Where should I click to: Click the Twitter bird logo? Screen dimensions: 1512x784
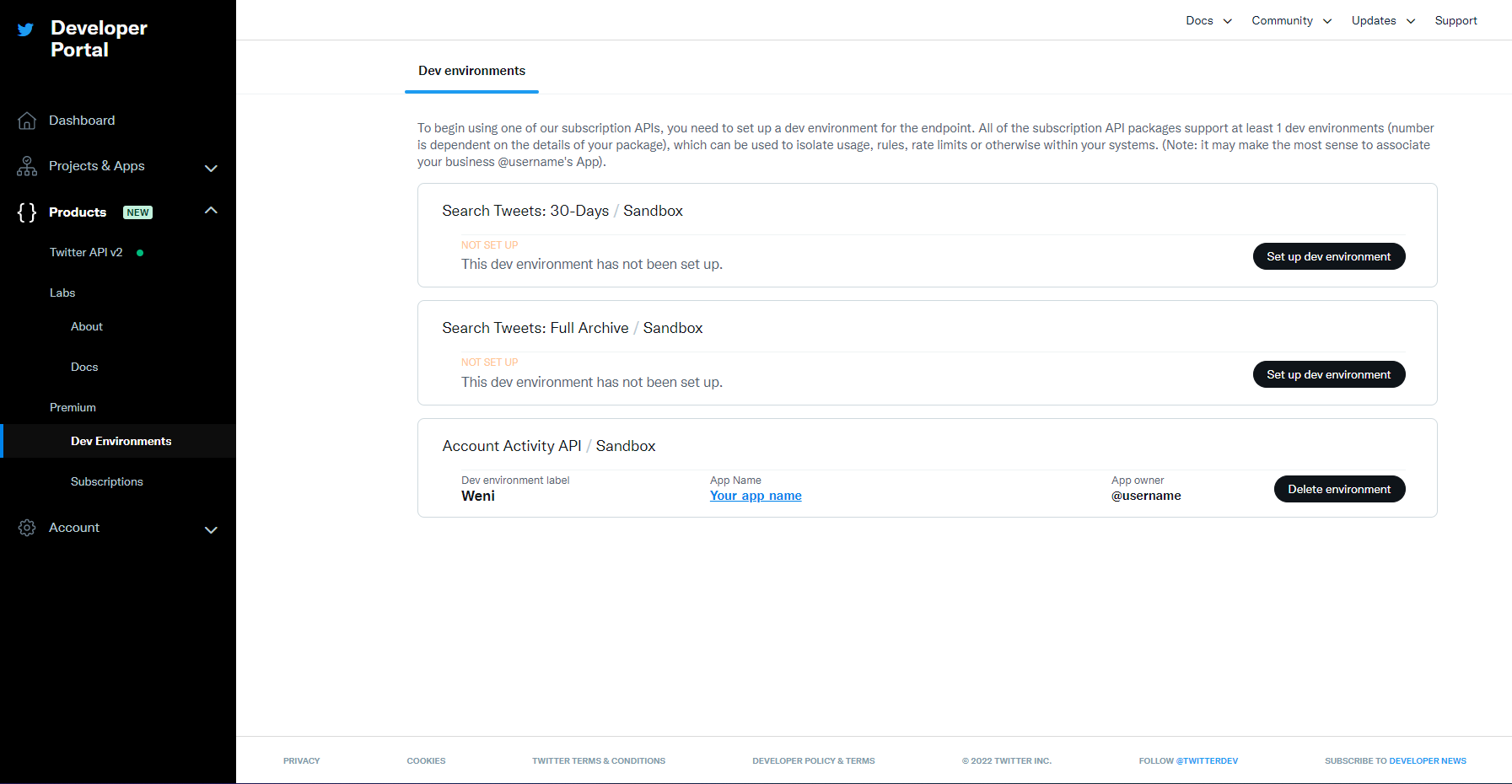(26, 30)
